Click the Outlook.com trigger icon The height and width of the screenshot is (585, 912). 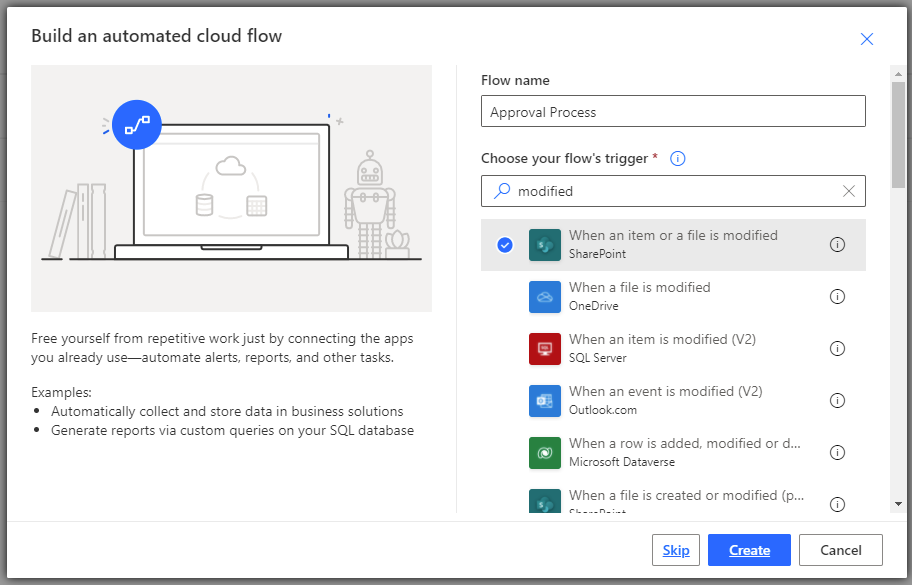point(544,401)
